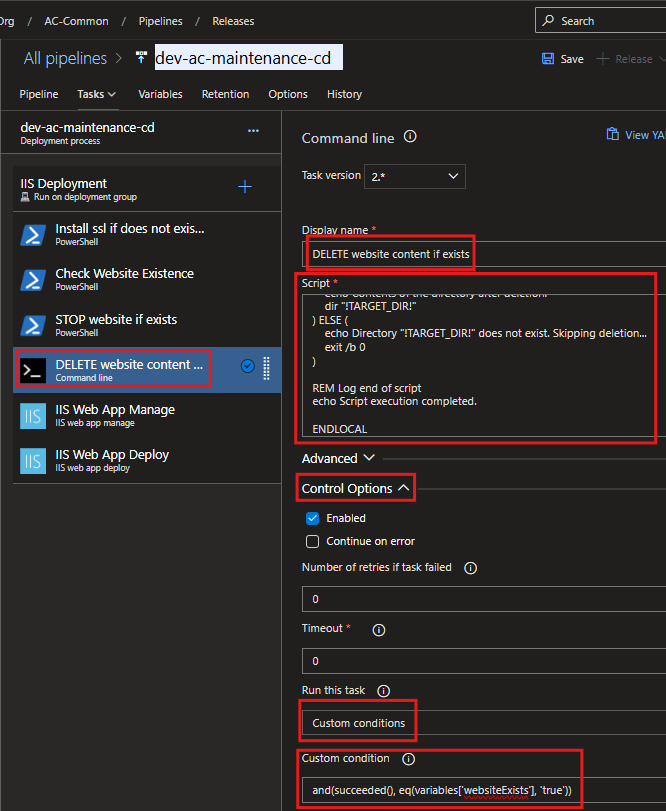The width and height of the screenshot is (666, 811).
Task: Click the blue check mark on selected task
Action: coord(248,366)
